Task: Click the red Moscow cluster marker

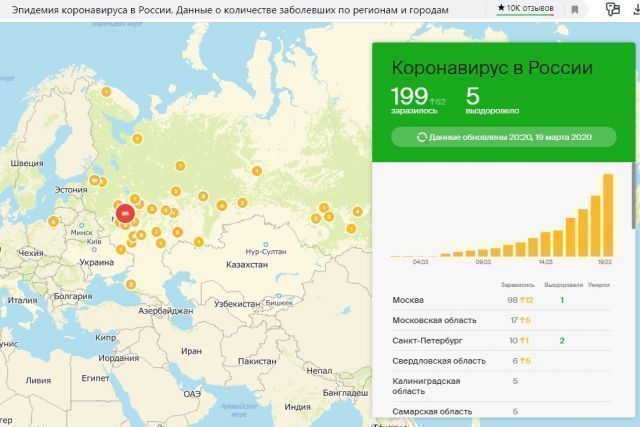Action: tap(125, 213)
